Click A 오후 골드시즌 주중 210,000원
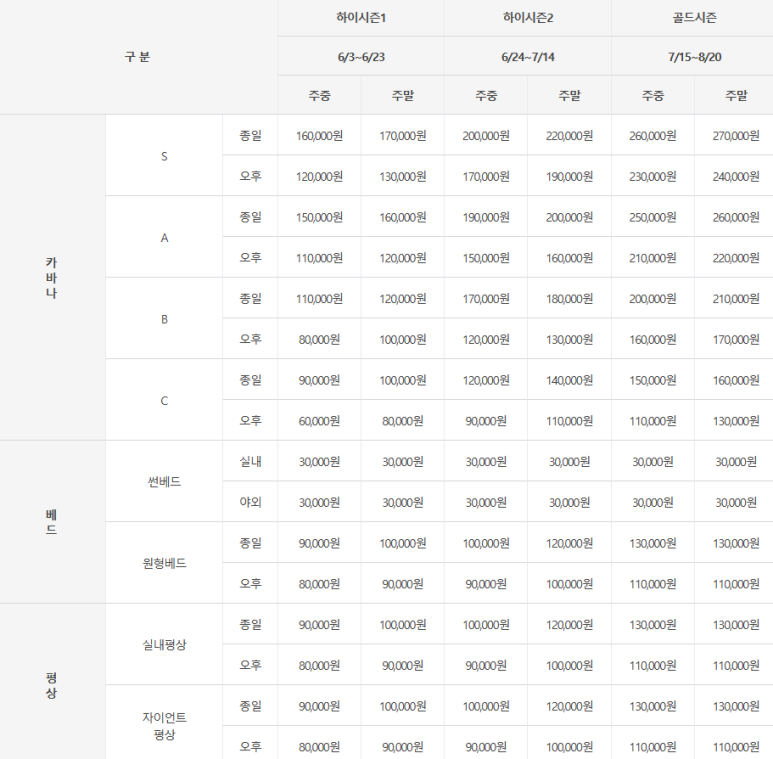The height and width of the screenshot is (759, 773). [x=653, y=258]
